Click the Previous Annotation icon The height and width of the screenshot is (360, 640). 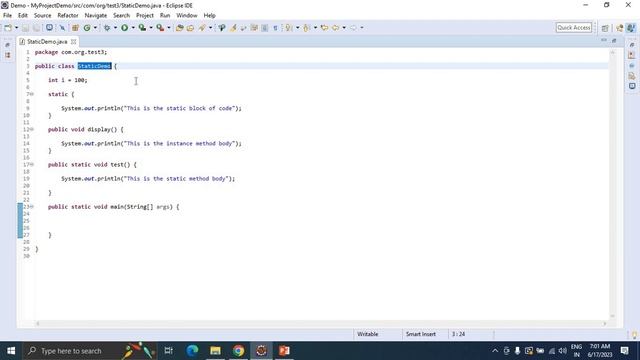coord(306,28)
